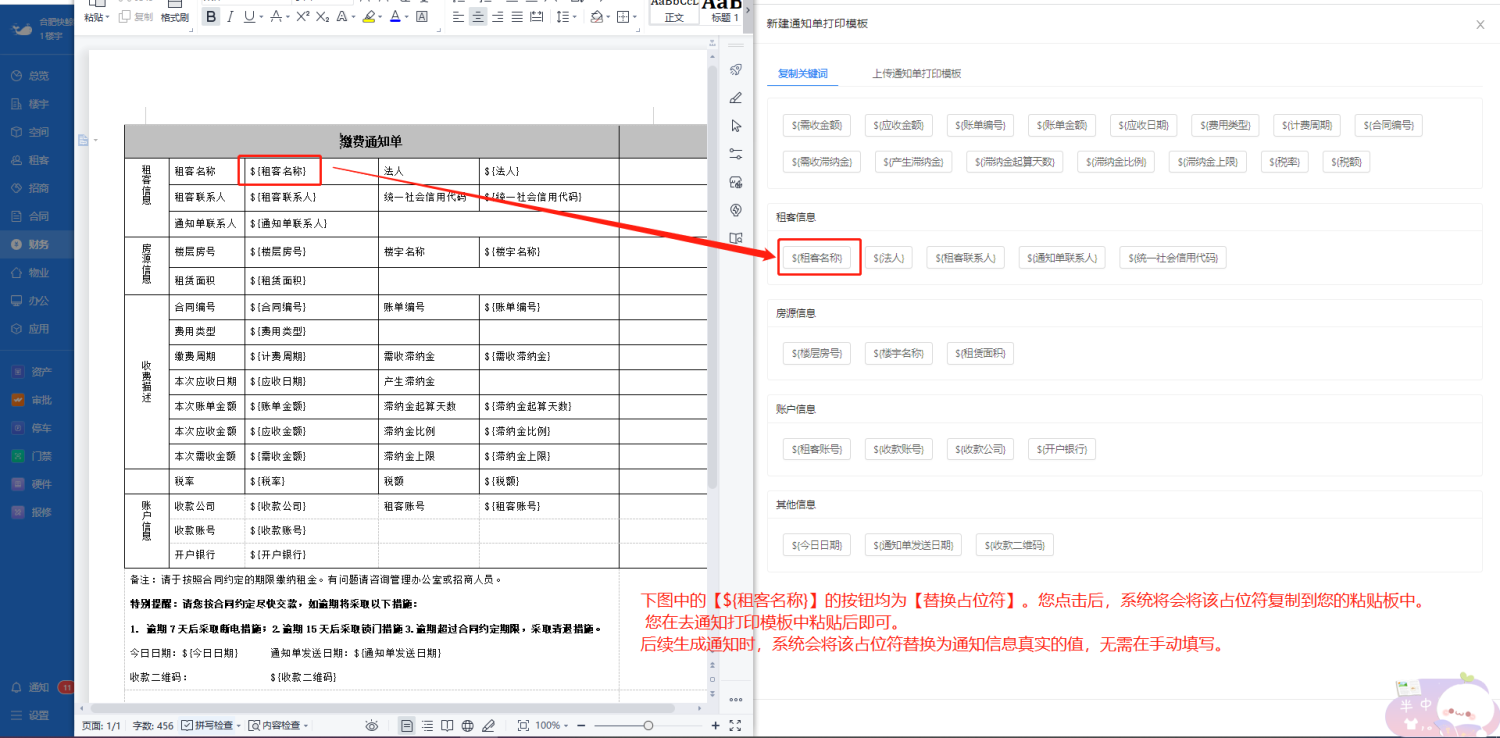The width and height of the screenshot is (1500, 738).
Task: Click the zoom slider handle
Action: pos(648,726)
